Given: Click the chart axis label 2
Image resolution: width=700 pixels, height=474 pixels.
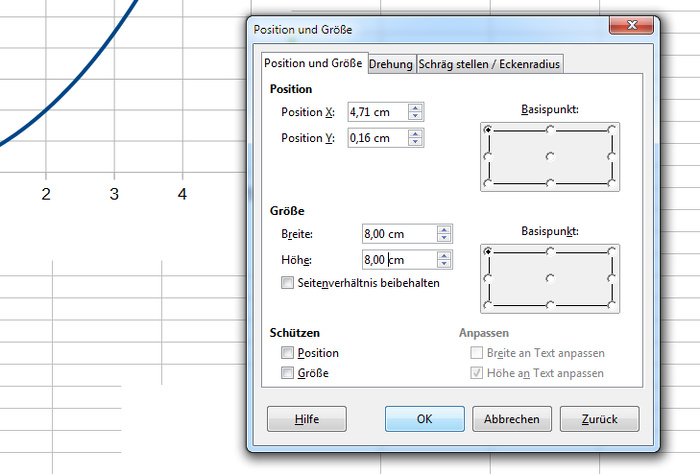Looking at the screenshot, I should click(46, 194).
